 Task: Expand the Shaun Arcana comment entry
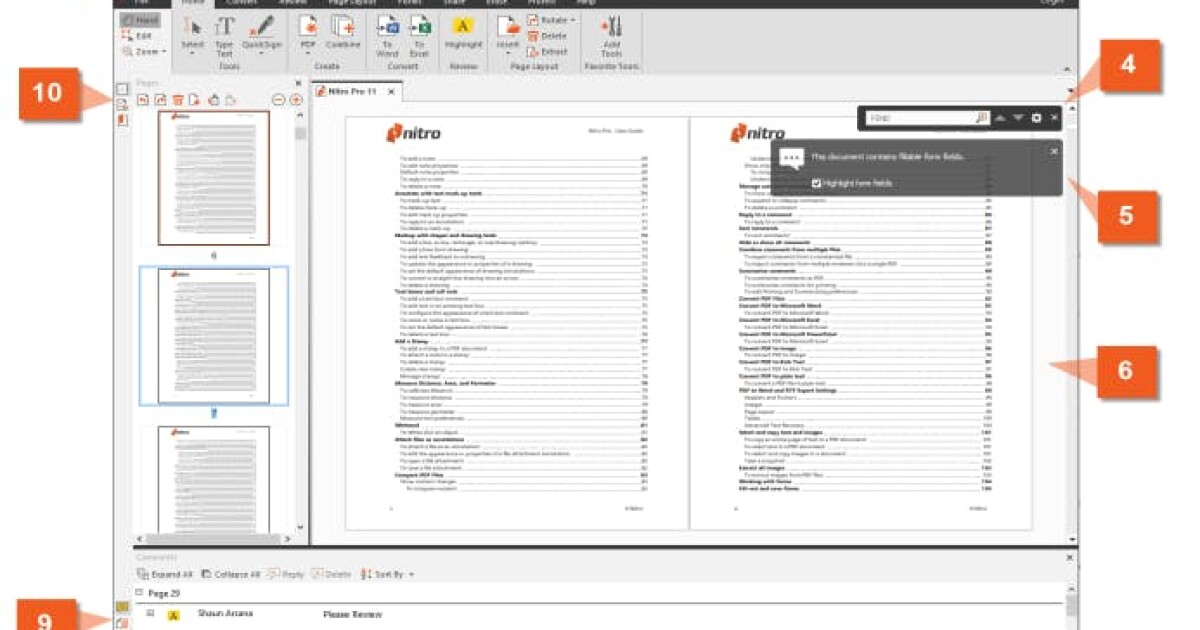[x=151, y=613]
